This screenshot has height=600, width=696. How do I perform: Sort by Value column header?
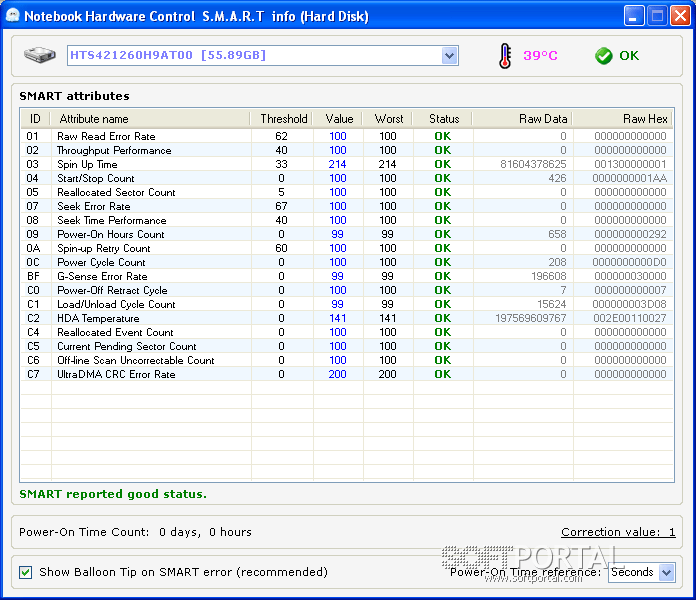[x=338, y=119]
